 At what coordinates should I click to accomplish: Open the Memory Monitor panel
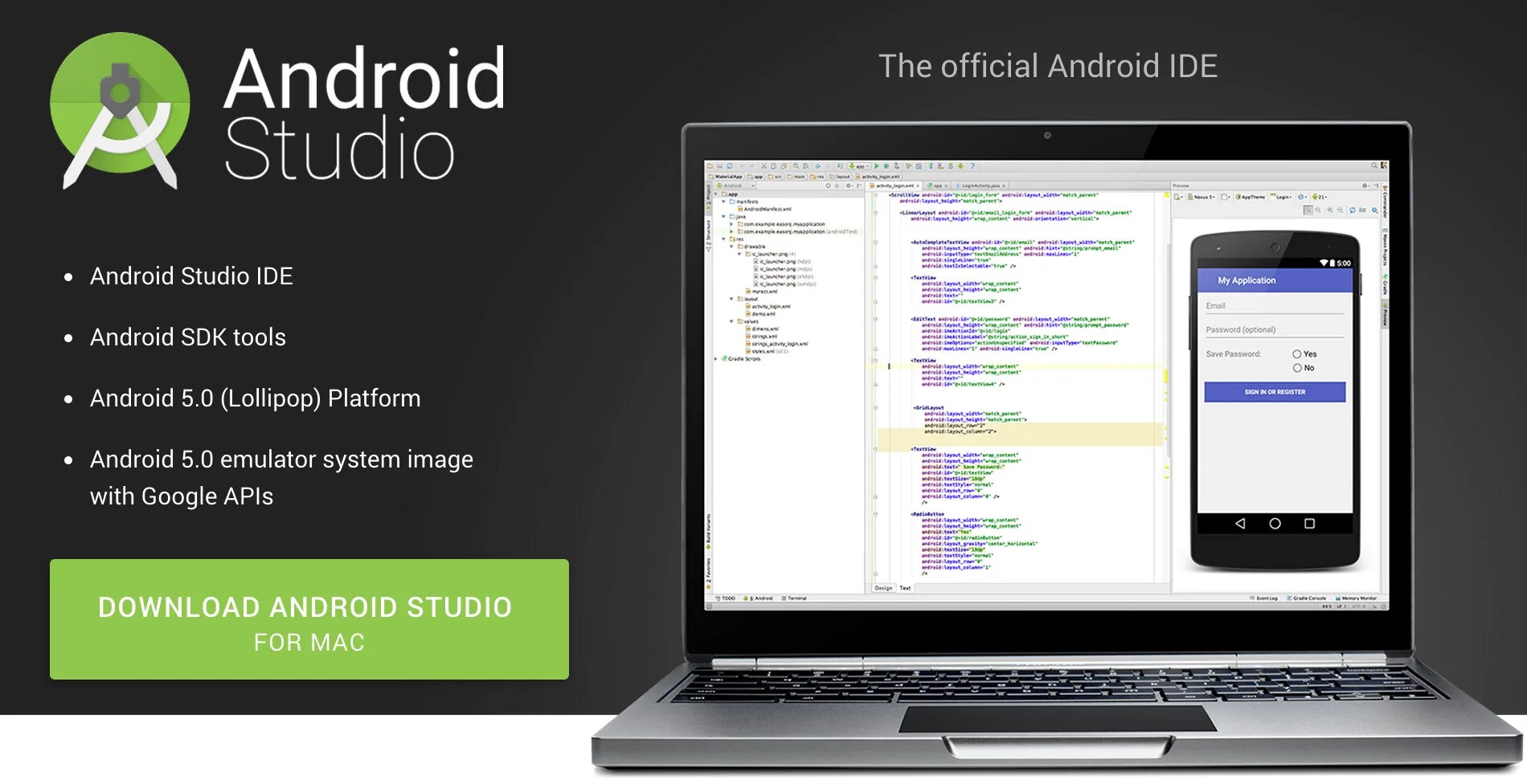point(1356,598)
